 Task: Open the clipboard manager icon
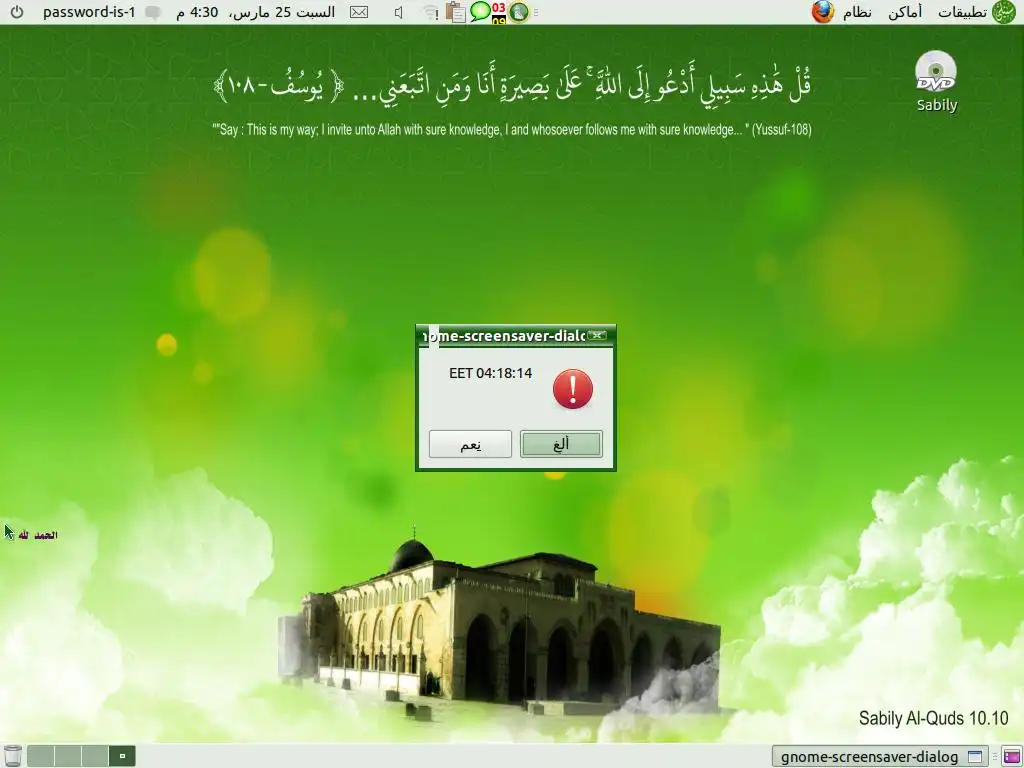pyautogui.click(x=456, y=12)
